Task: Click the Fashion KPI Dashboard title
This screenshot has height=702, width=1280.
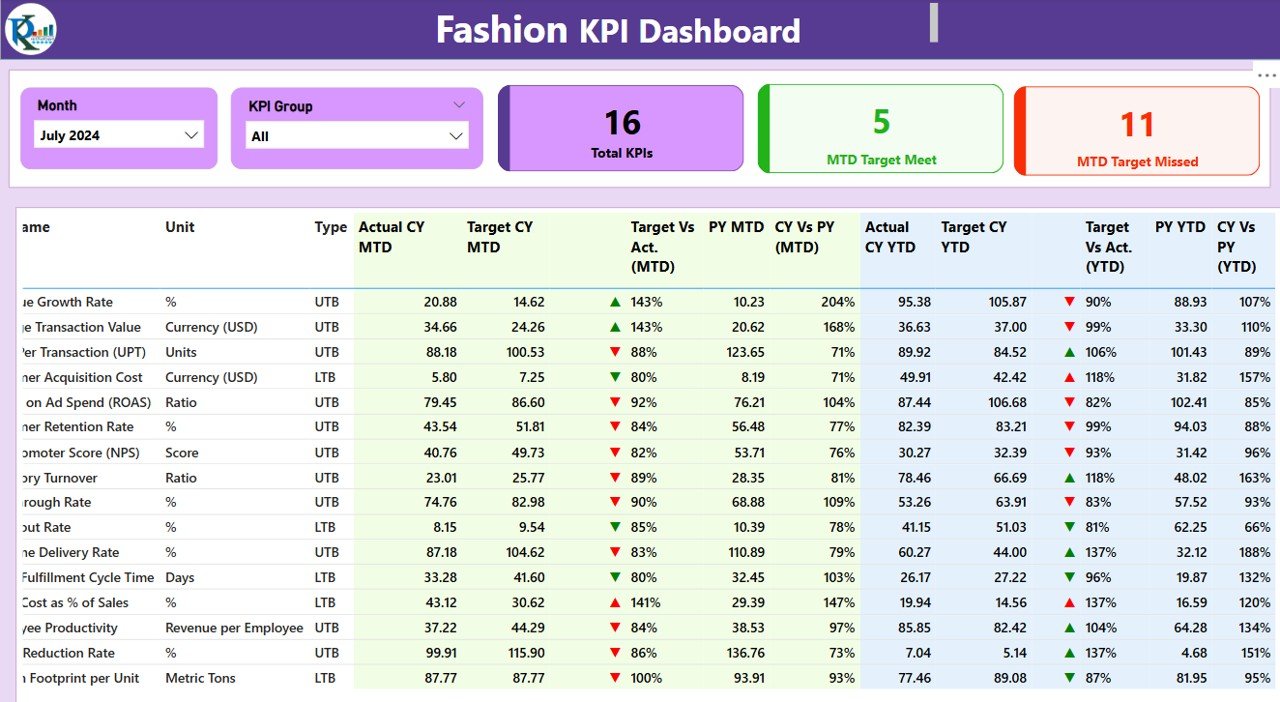Action: click(x=618, y=30)
